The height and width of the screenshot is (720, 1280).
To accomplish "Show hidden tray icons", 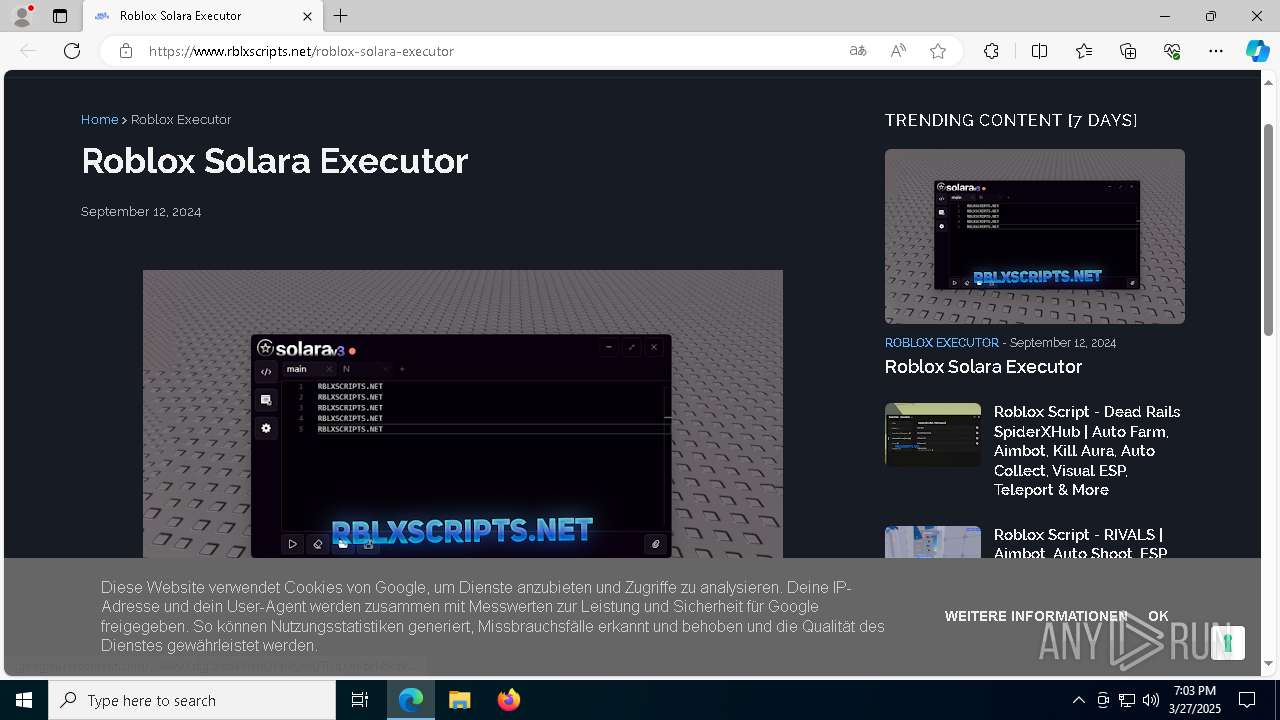I will (x=1078, y=700).
